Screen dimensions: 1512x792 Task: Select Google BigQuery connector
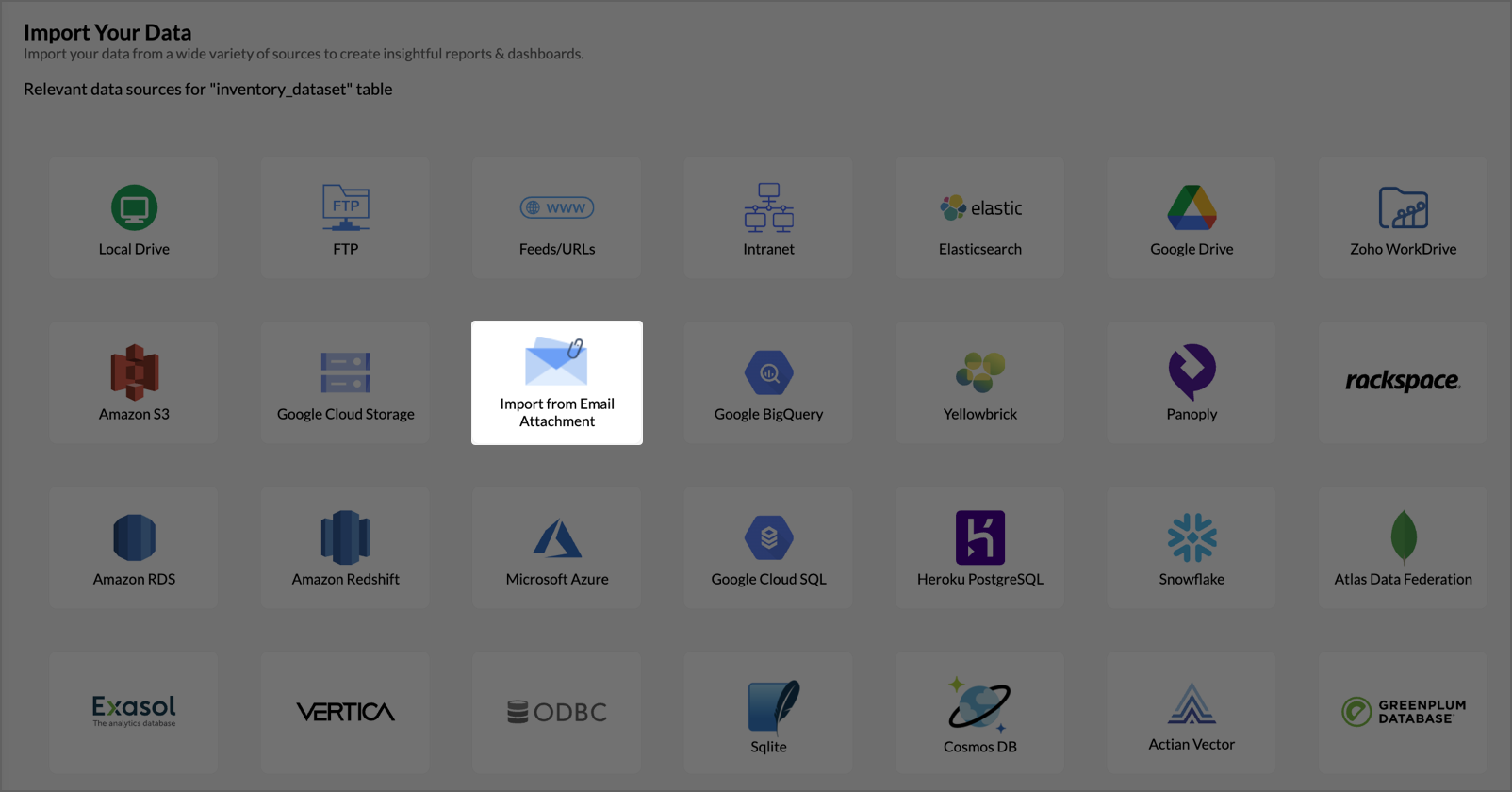click(x=768, y=383)
